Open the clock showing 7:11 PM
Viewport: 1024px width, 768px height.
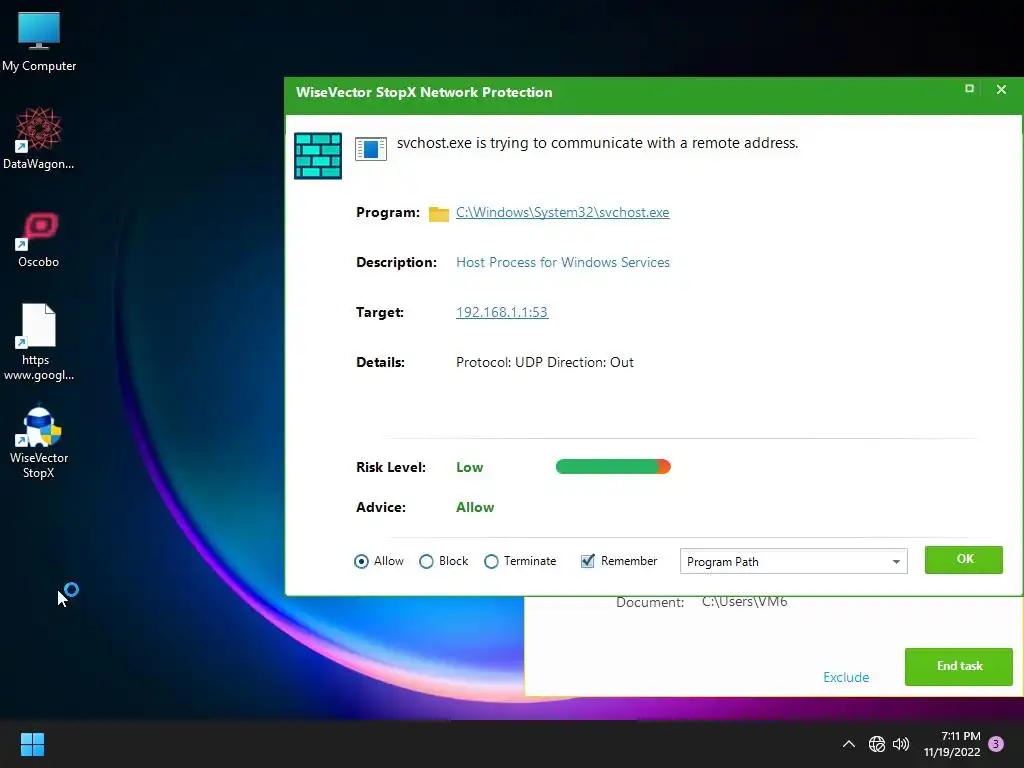click(952, 744)
